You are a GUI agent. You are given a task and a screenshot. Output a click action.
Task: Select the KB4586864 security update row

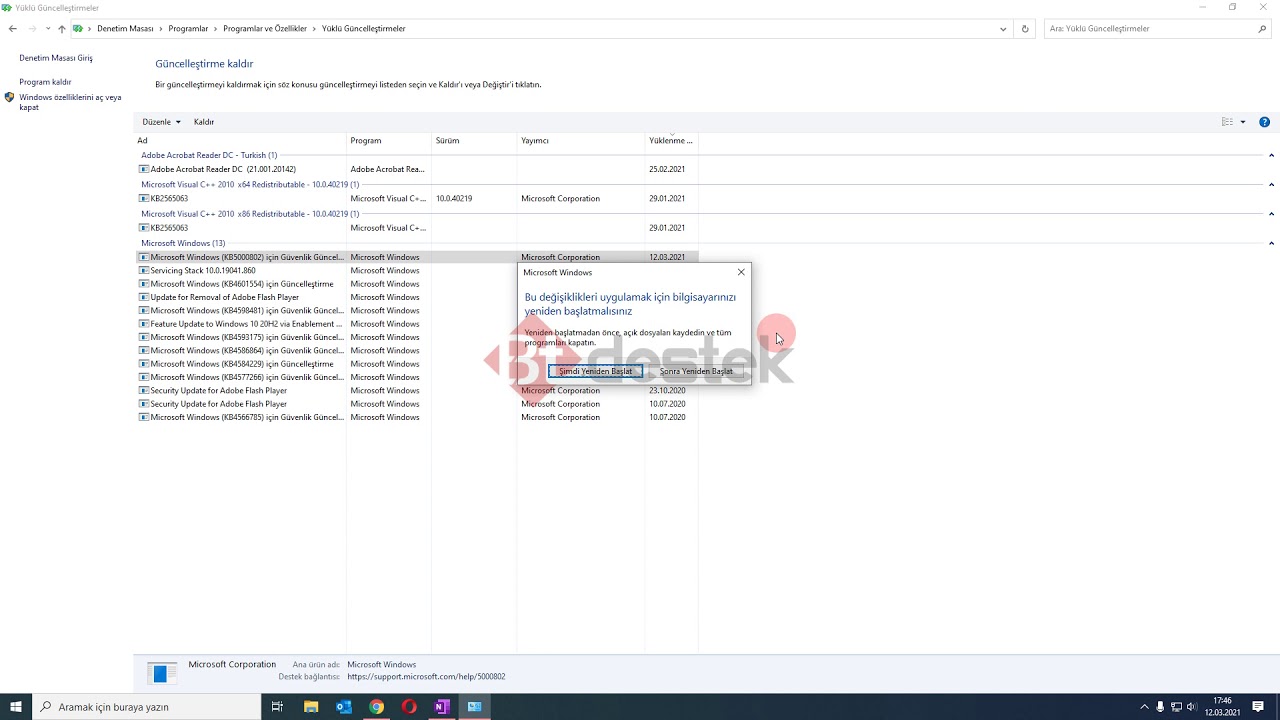(x=416, y=351)
